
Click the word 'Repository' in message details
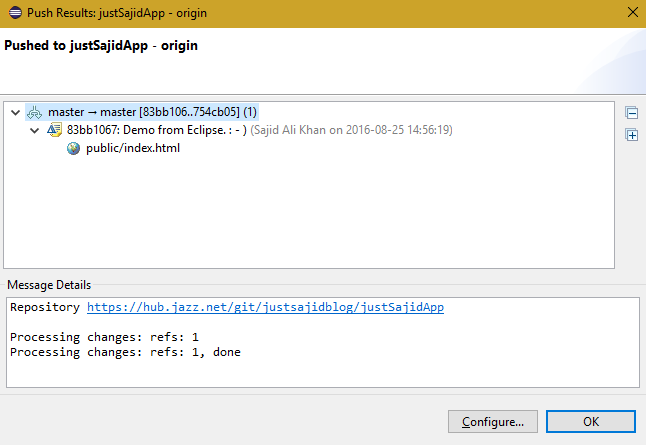coord(45,307)
